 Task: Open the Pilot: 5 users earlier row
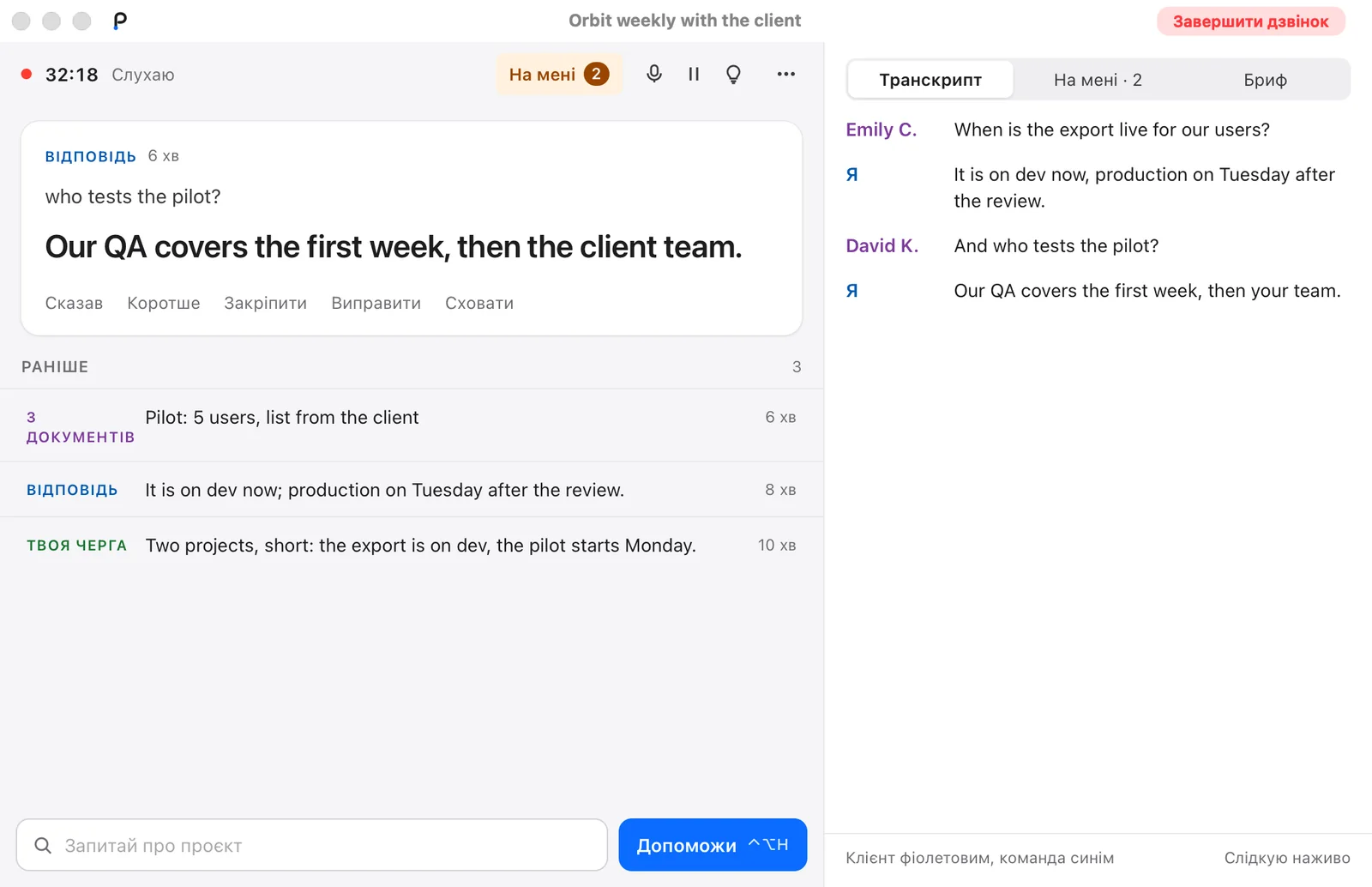pyautogui.click(x=412, y=425)
